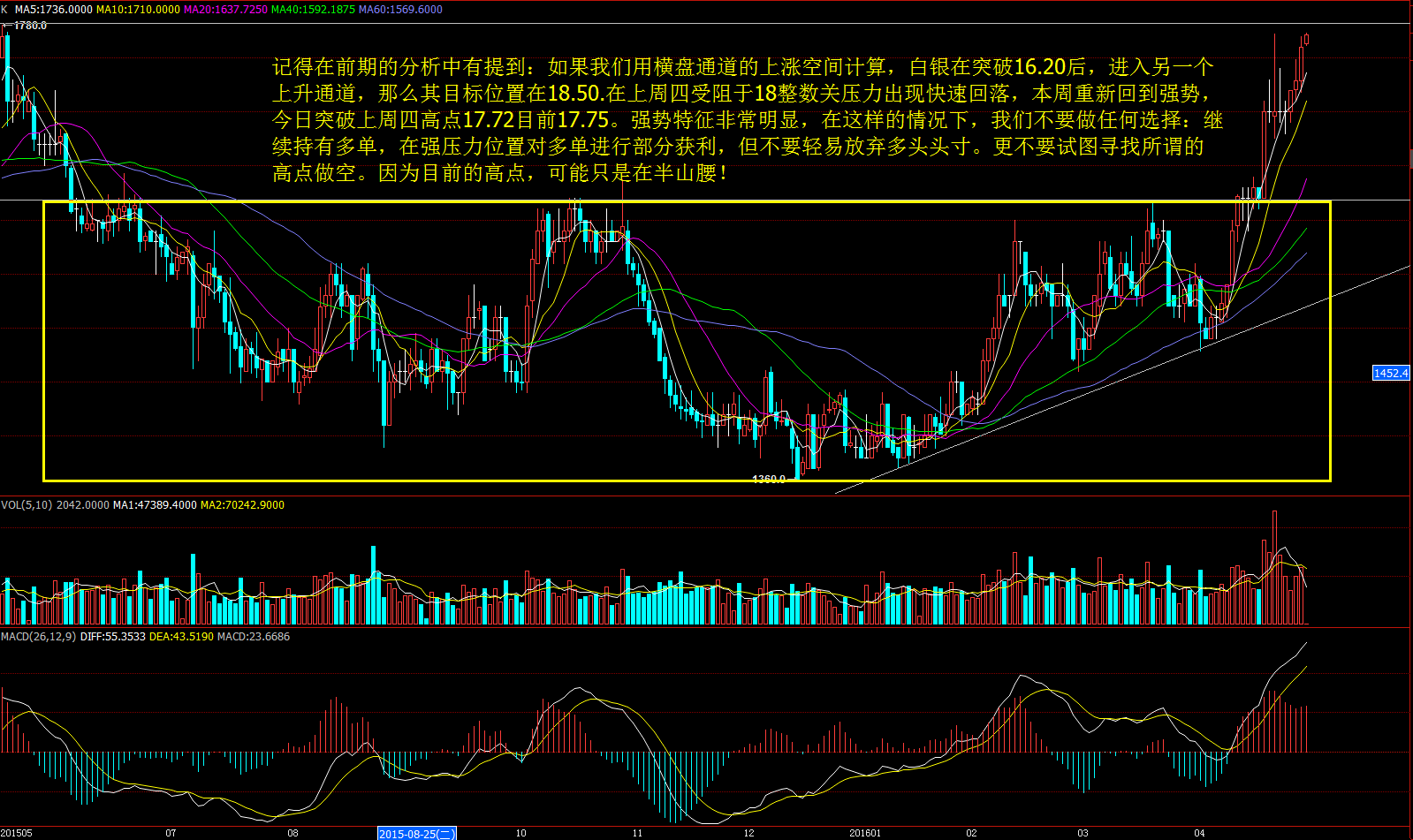Click the yellow DEA value label
This screenshot has width=1413, height=840.
tap(181, 636)
